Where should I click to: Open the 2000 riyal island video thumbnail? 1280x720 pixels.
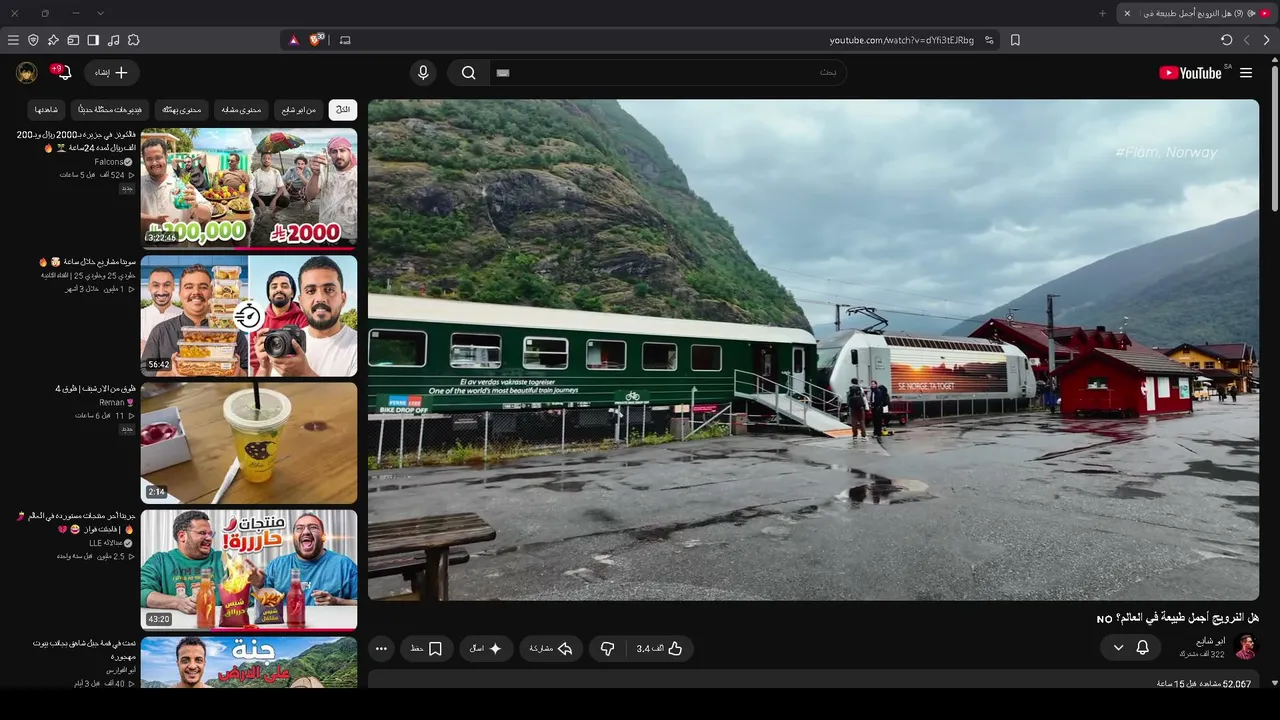coord(249,187)
